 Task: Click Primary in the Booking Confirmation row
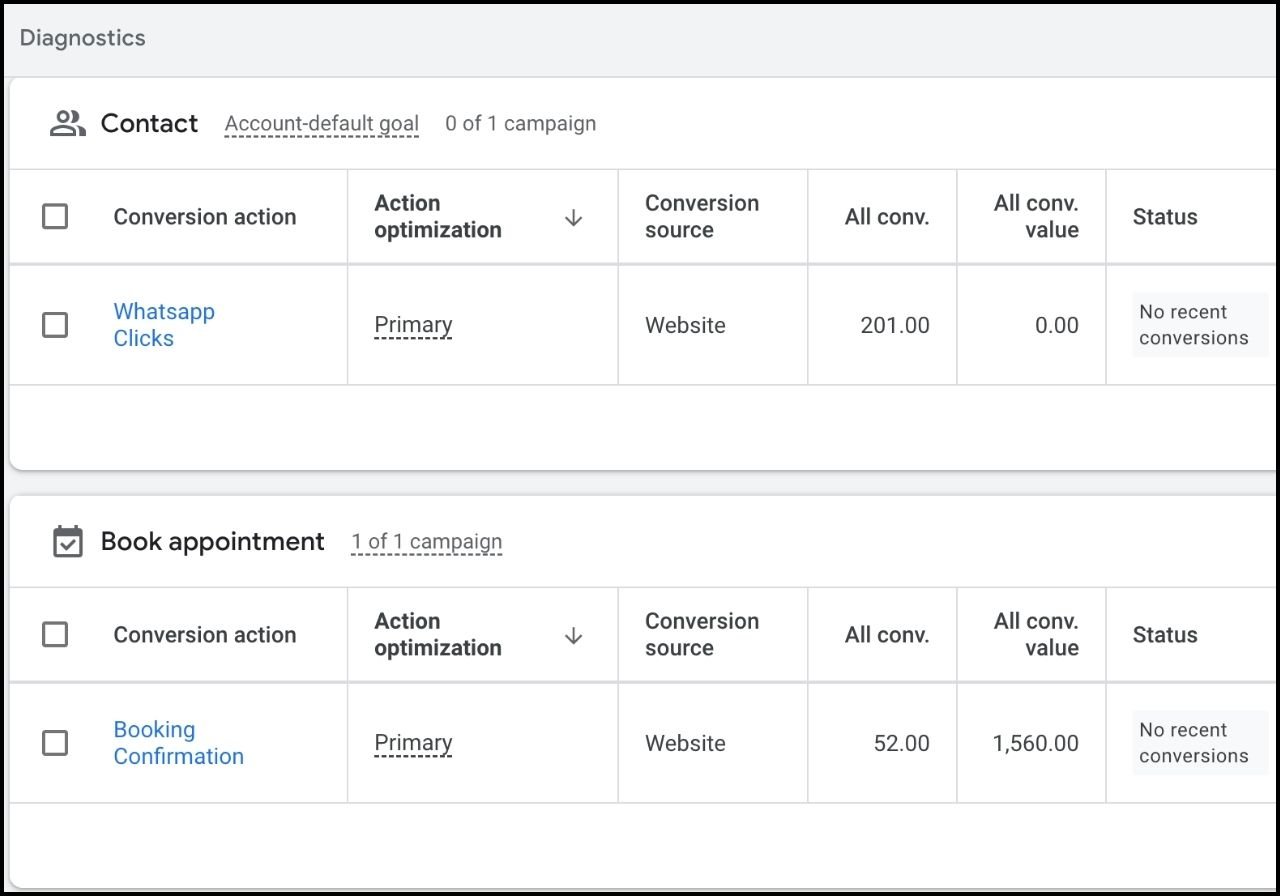[x=413, y=743]
